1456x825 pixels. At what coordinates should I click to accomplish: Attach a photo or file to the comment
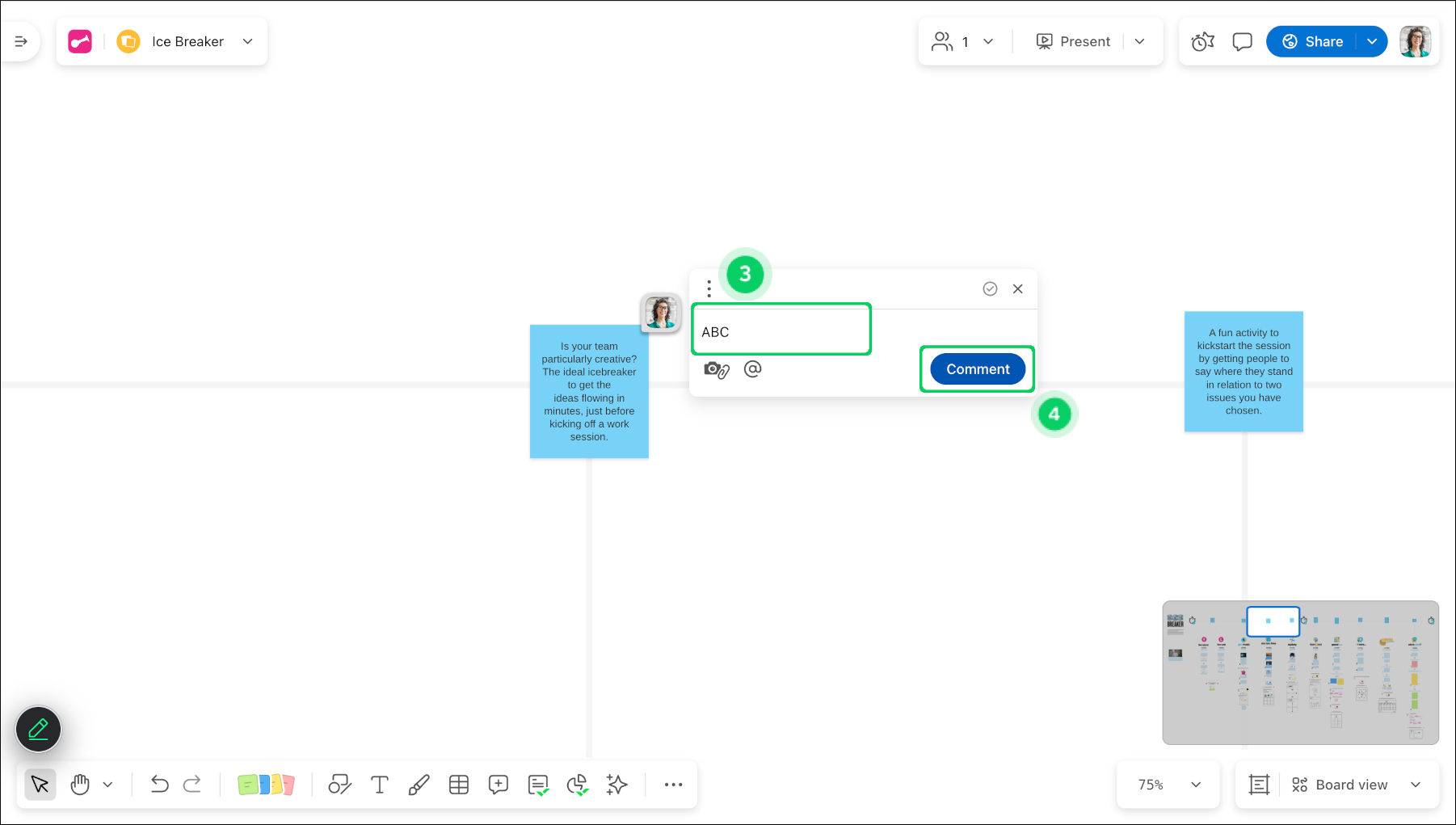716,370
